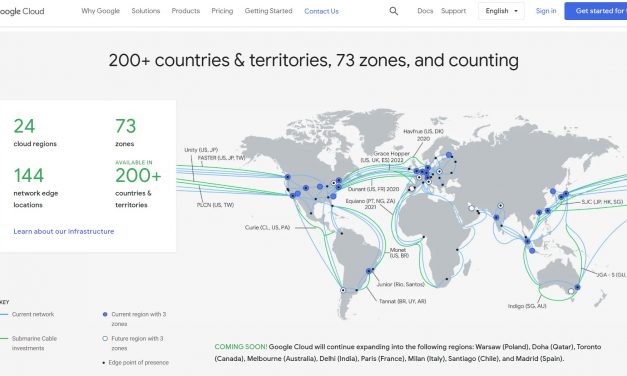Image resolution: width=627 pixels, height=376 pixels.
Task: Click the PLCN (US, TW) cable label
Action: click(x=215, y=205)
